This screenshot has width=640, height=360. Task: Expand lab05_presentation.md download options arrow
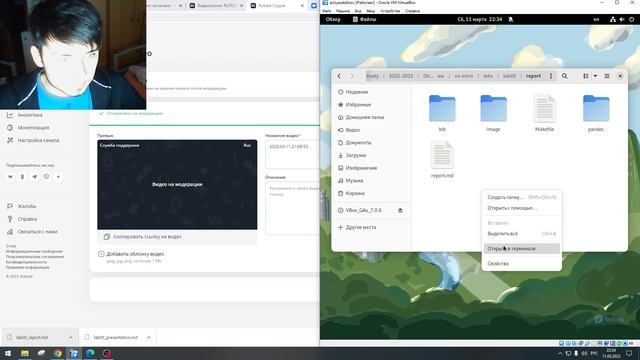click(x=149, y=338)
